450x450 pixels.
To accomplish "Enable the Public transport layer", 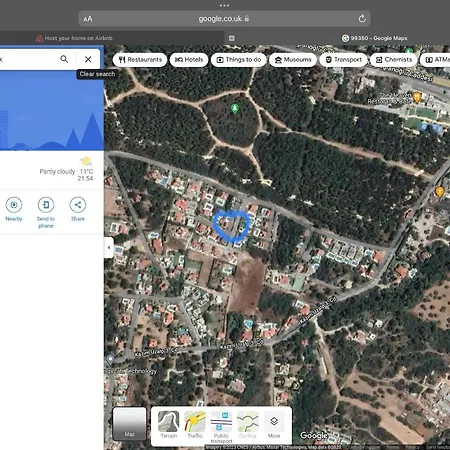I will [221, 427].
